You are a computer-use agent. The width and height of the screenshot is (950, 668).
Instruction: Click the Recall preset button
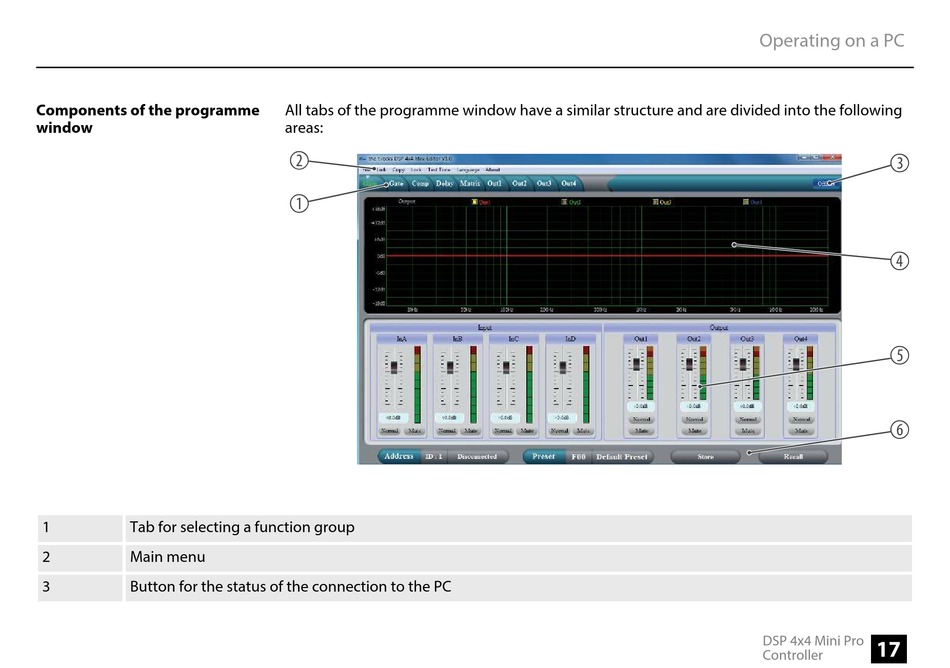click(793, 457)
